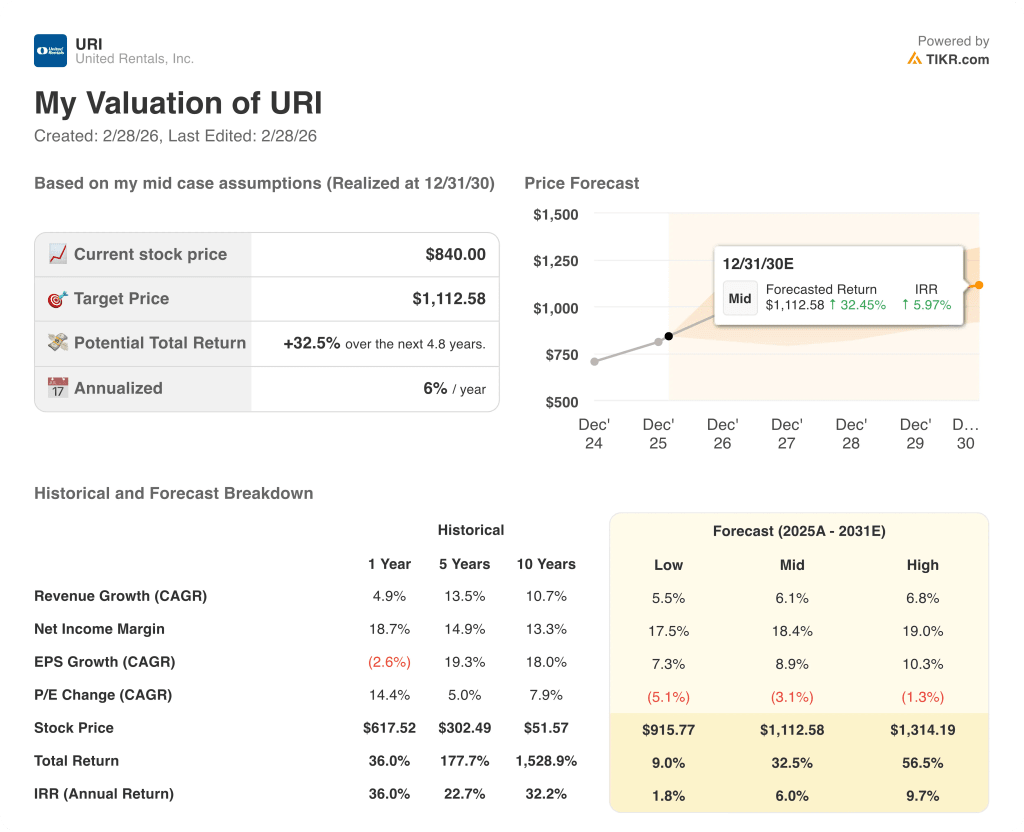Screen dimensions: 1024x832
Task: Click the orange TIKR flame icon
Action: (x=913, y=59)
